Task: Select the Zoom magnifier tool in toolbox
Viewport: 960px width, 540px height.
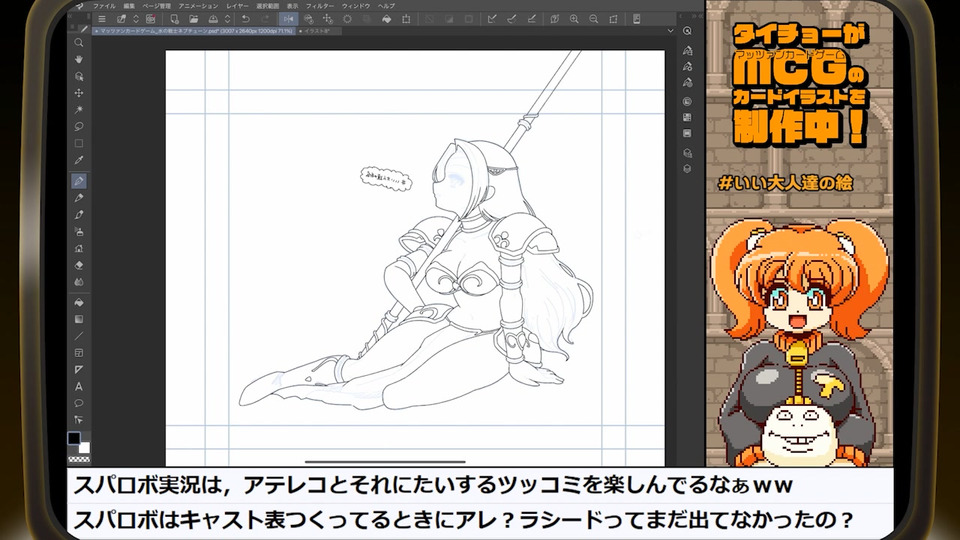Action: (x=79, y=42)
